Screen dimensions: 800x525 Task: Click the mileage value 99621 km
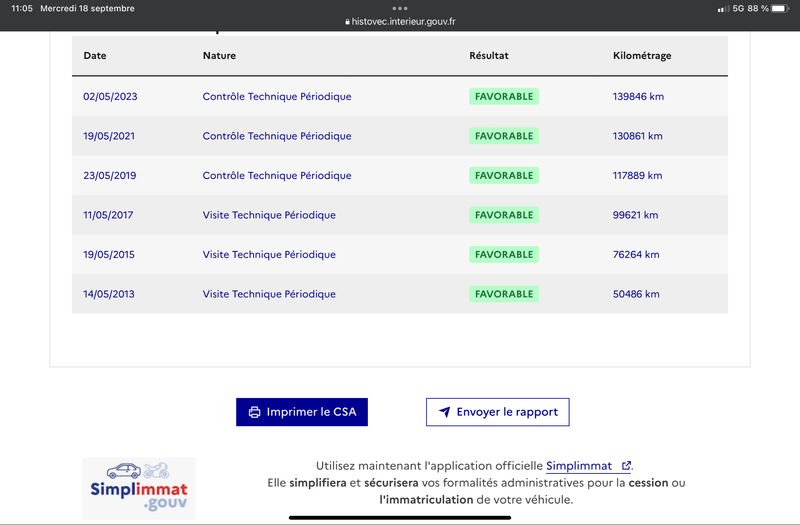(x=636, y=215)
